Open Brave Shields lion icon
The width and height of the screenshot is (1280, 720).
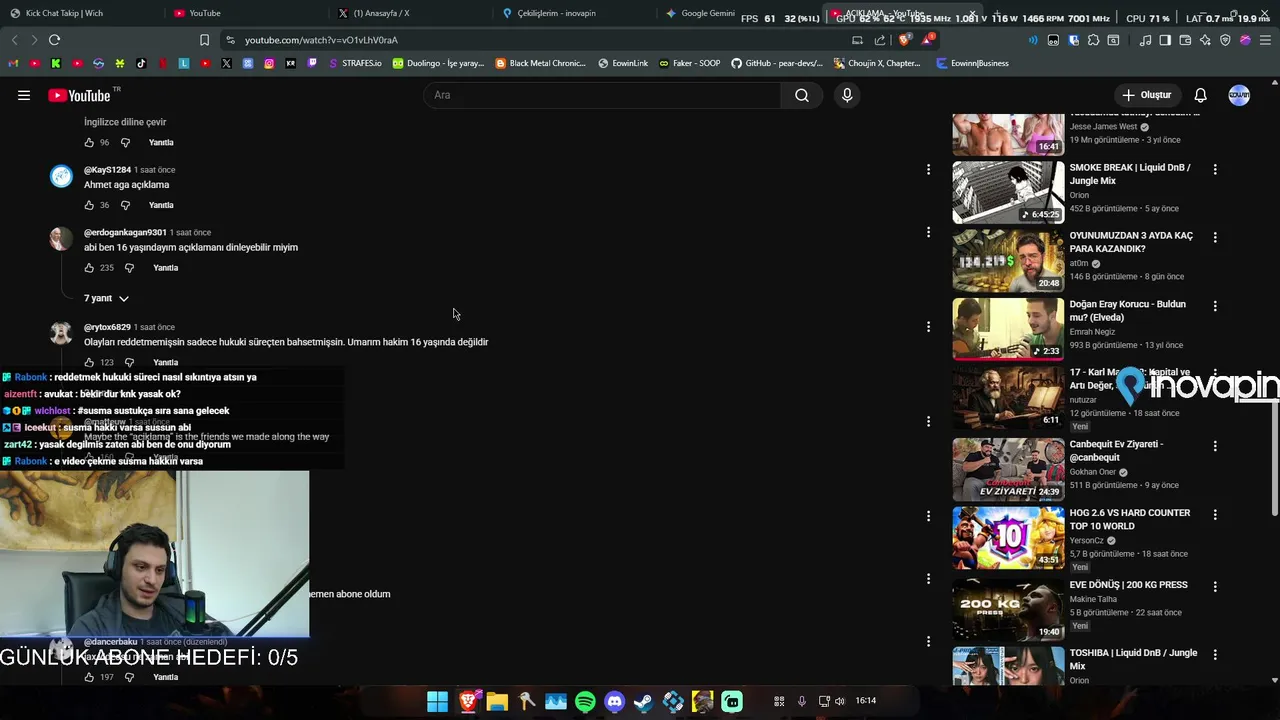(904, 40)
